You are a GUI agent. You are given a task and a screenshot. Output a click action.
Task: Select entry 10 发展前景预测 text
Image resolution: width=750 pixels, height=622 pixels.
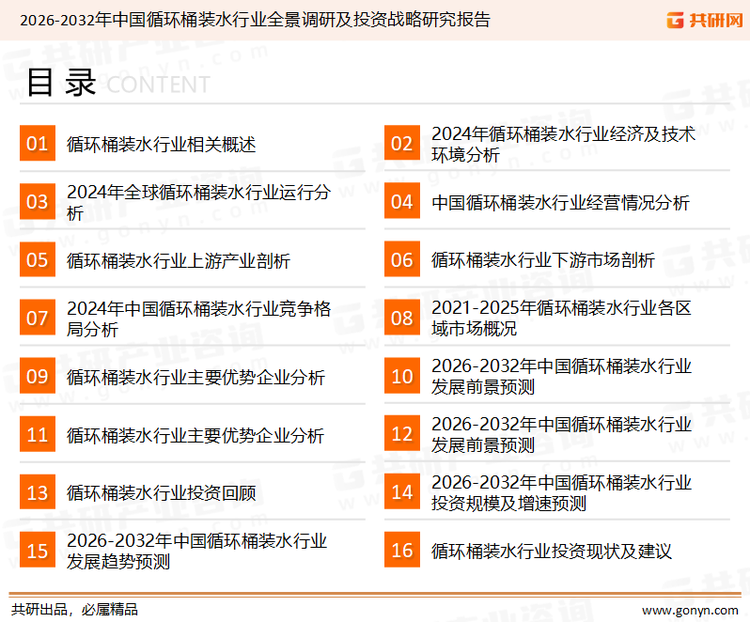pyautogui.click(x=562, y=377)
